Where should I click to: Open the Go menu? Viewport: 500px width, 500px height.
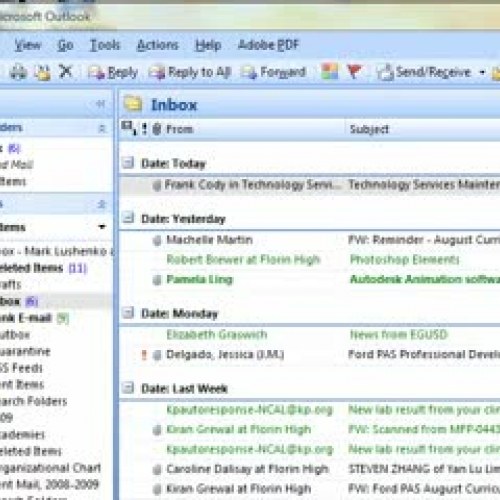(65, 45)
